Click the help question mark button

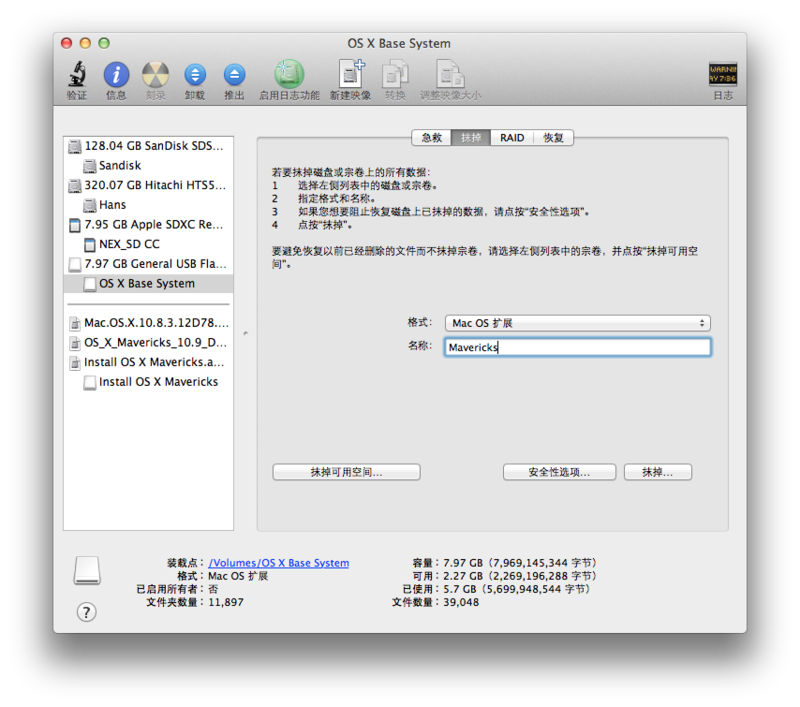(86, 612)
